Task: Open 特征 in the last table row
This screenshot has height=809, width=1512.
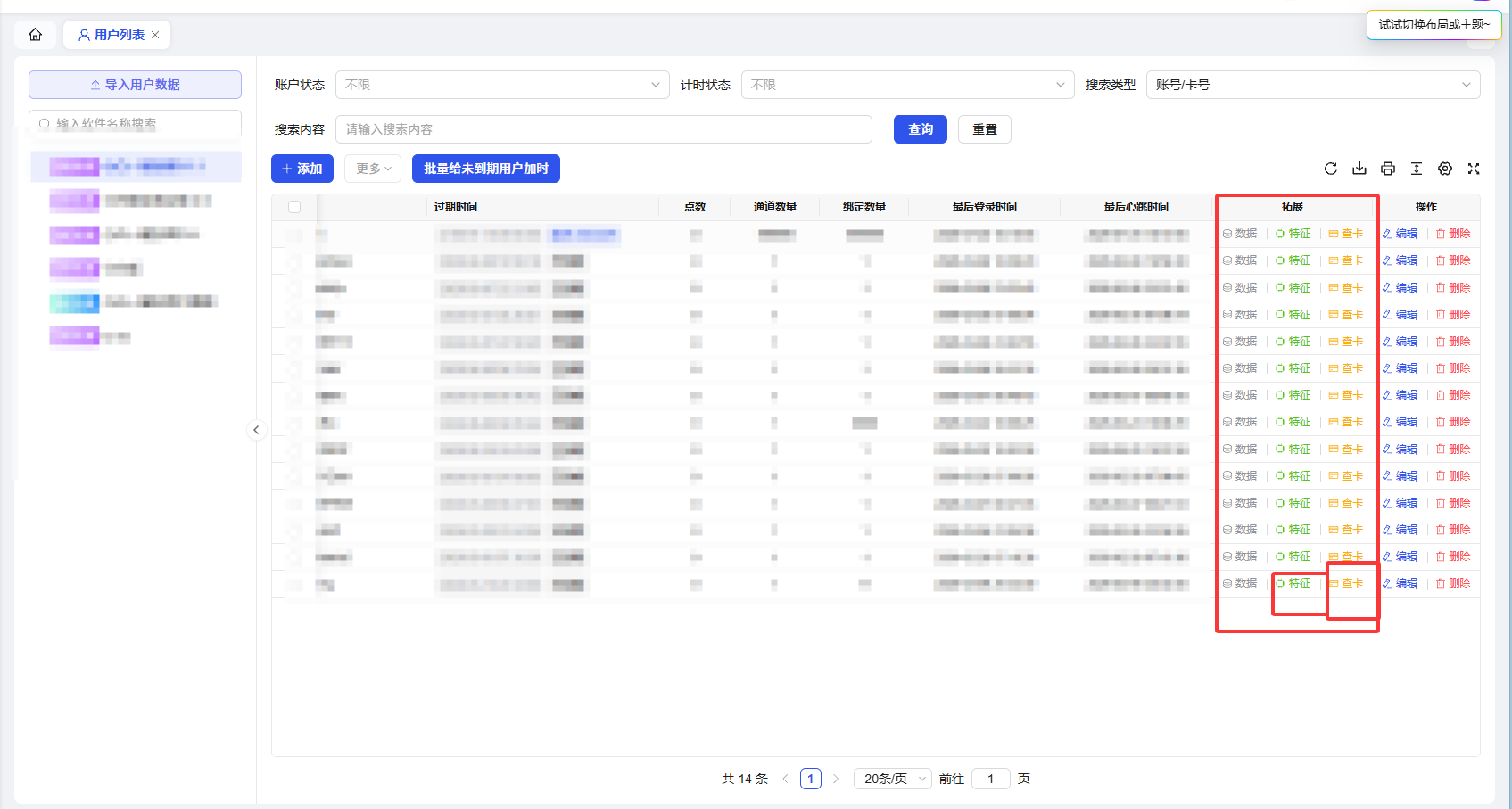Action: (1293, 583)
